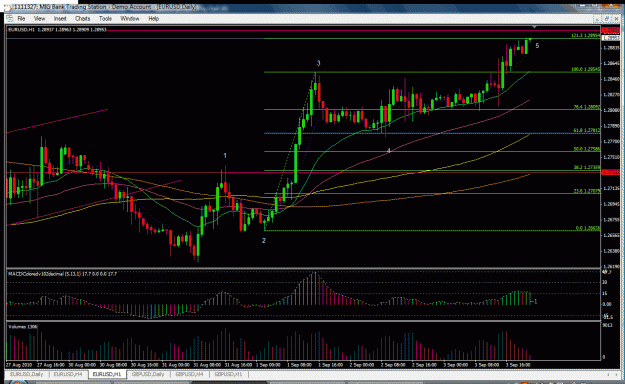Click the application icon beside File menu
This screenshot has width=625, height=384.
[x=9, y=18]
